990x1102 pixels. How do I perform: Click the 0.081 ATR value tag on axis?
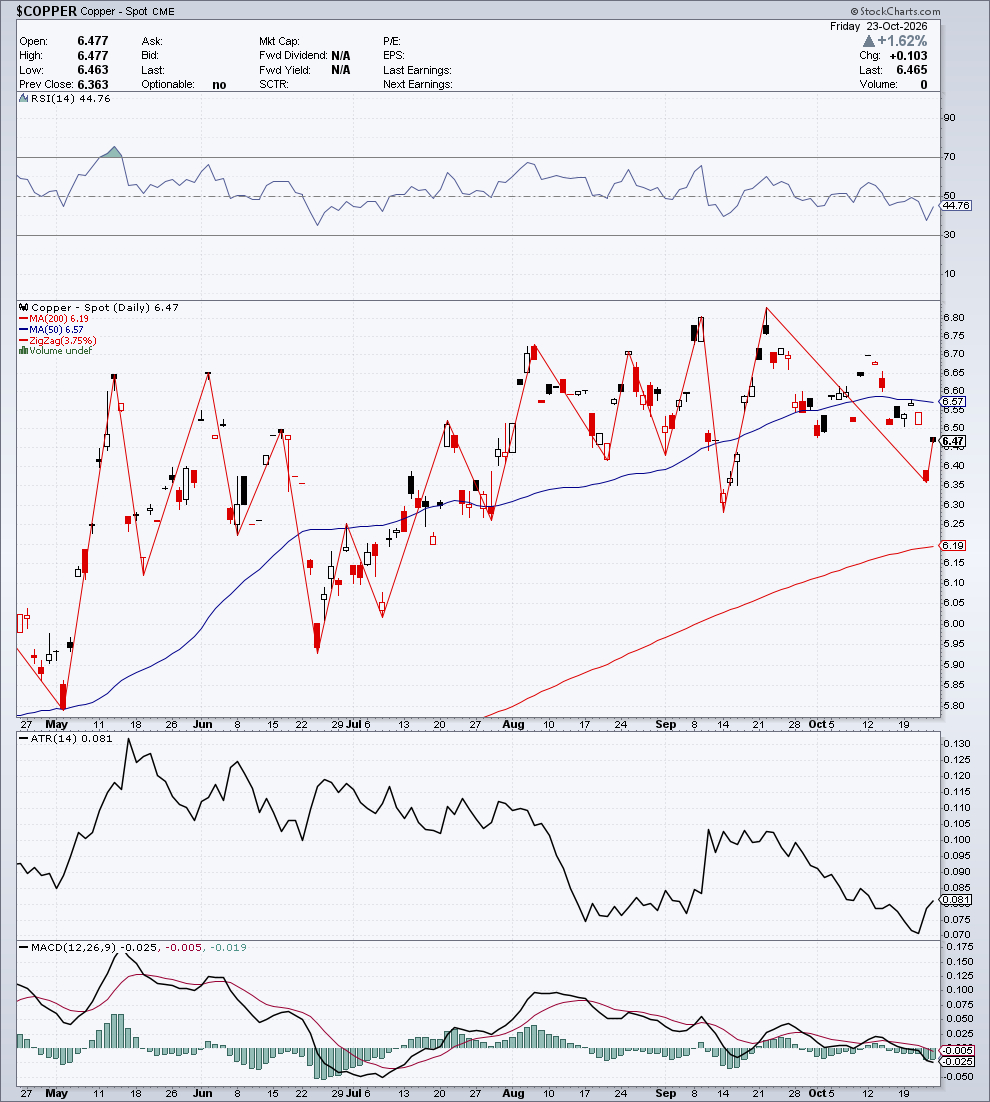(956, 900)
